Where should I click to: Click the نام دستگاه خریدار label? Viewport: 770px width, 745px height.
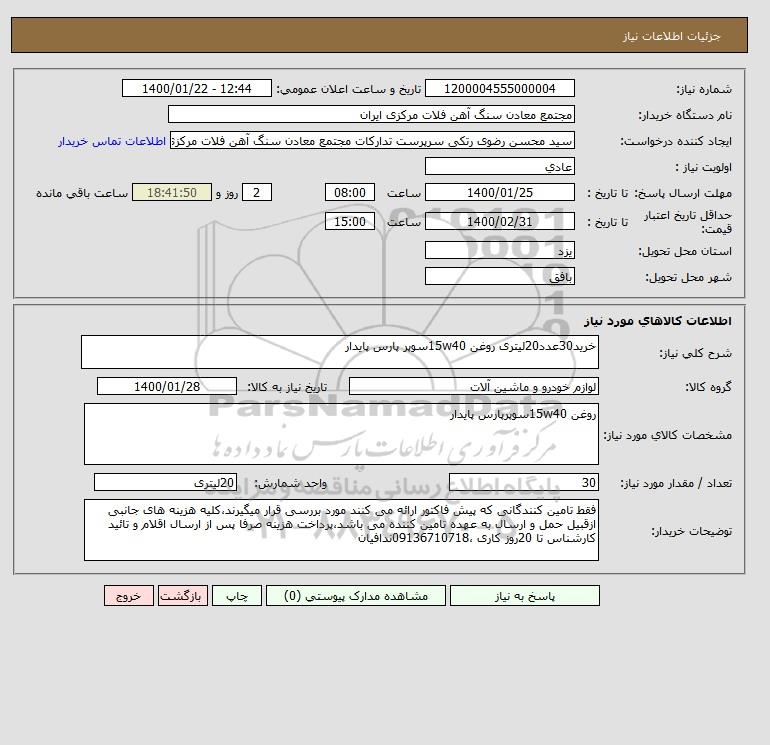pos(685,115)
